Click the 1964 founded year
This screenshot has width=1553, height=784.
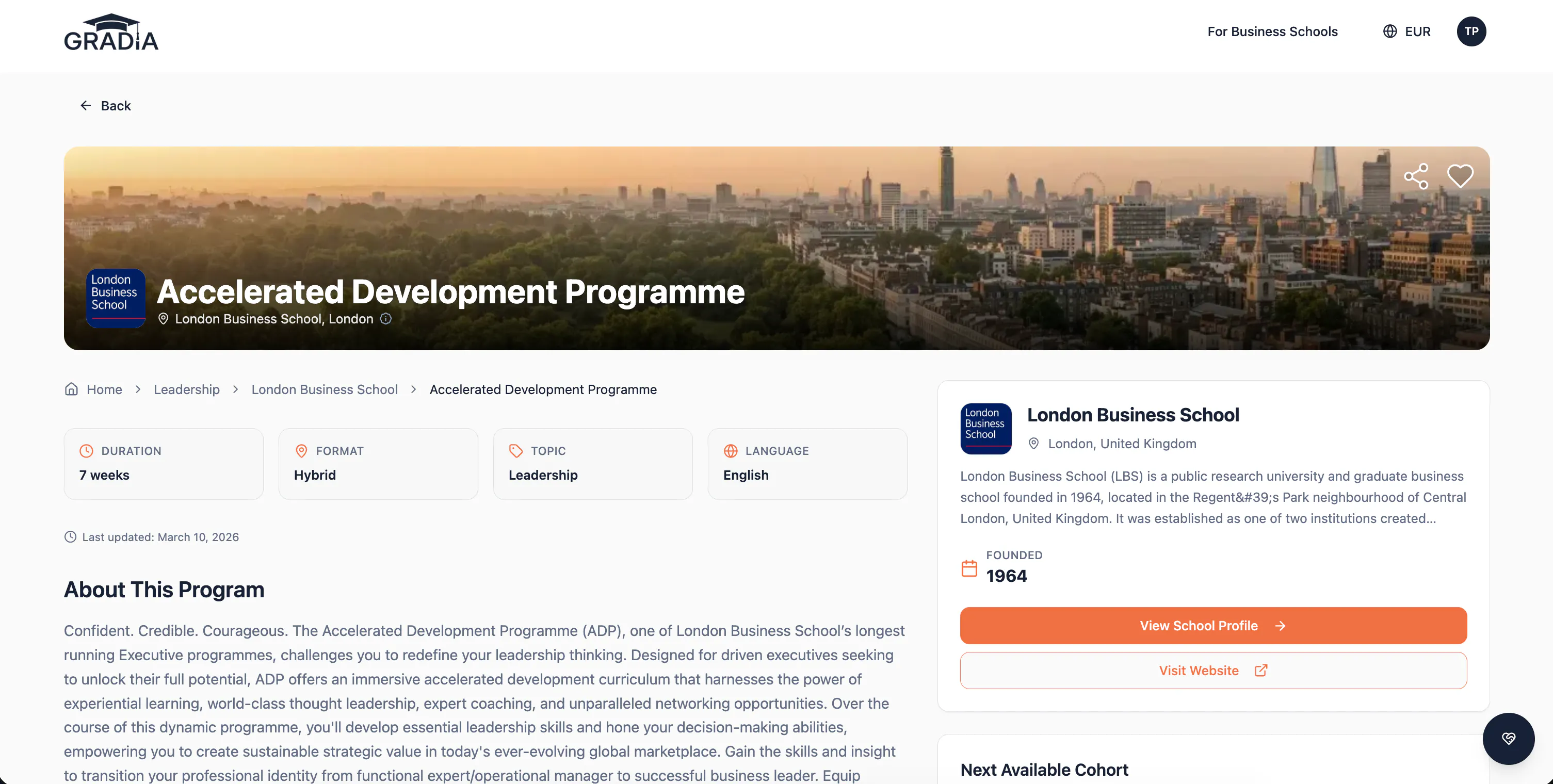click(x=1006, y=576)
